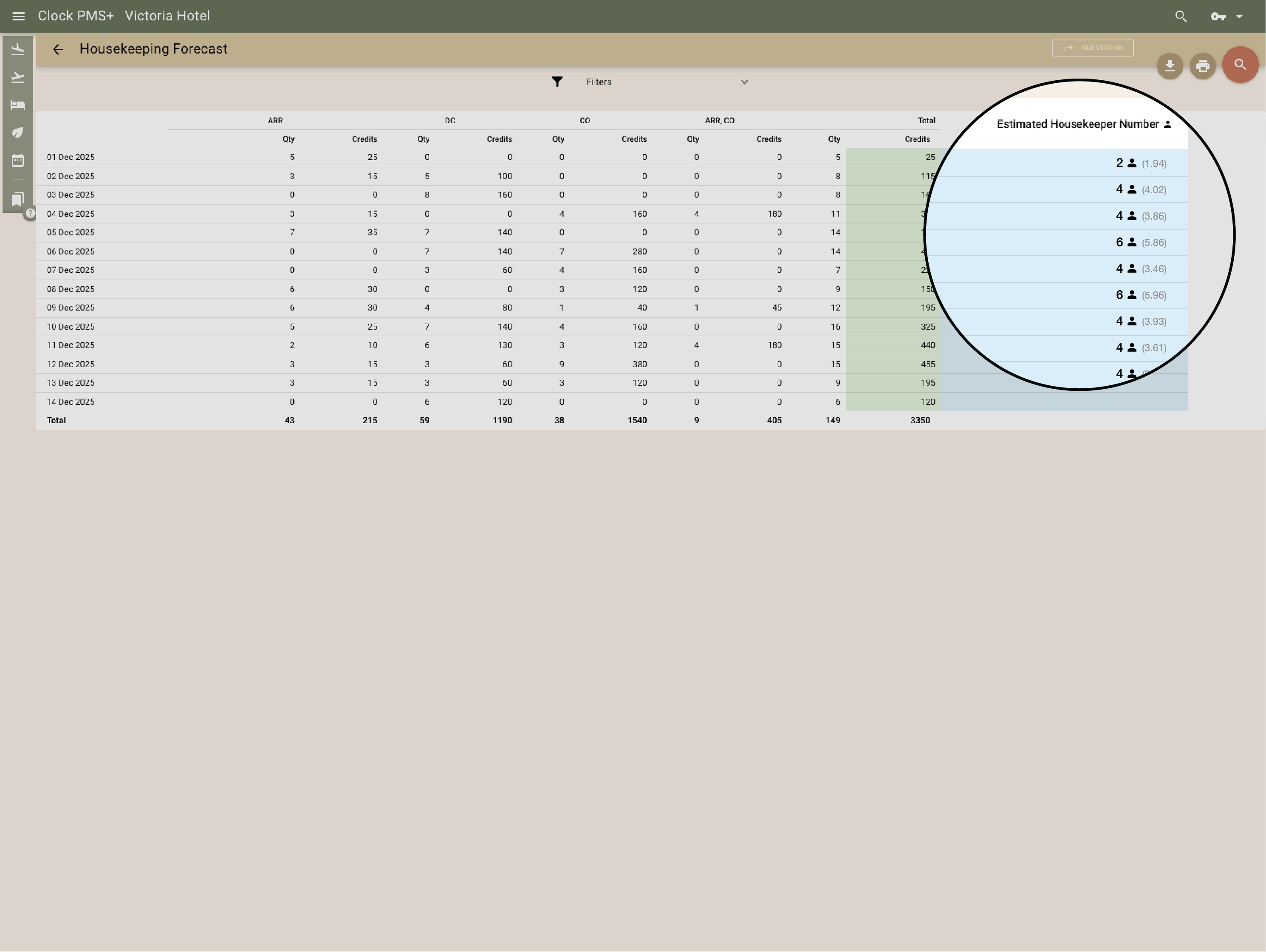Open the bookings book icon in the sidebar
This screenshot has height=952, width=1266.
pos(18,199)
